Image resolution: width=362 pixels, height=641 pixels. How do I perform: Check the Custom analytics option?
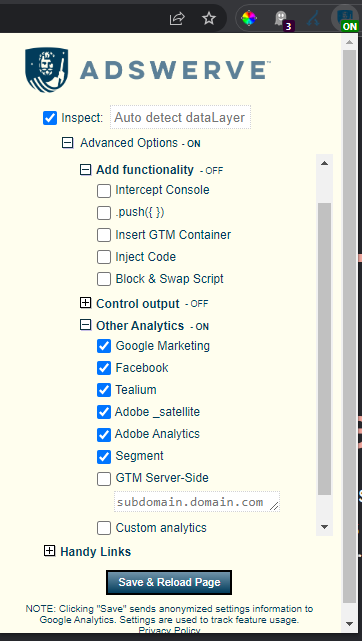coord(104,529)
